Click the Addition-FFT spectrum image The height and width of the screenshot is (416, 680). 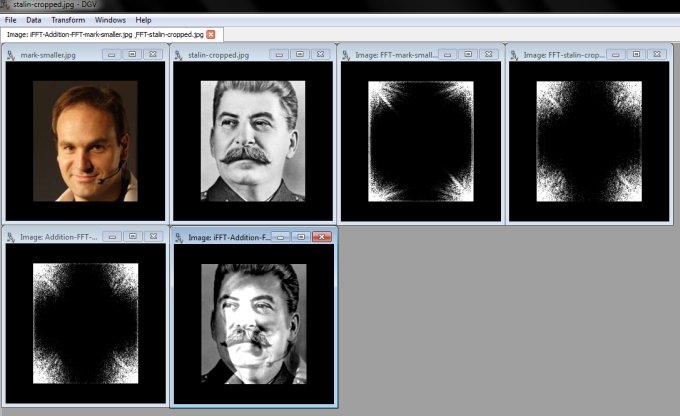85,323
